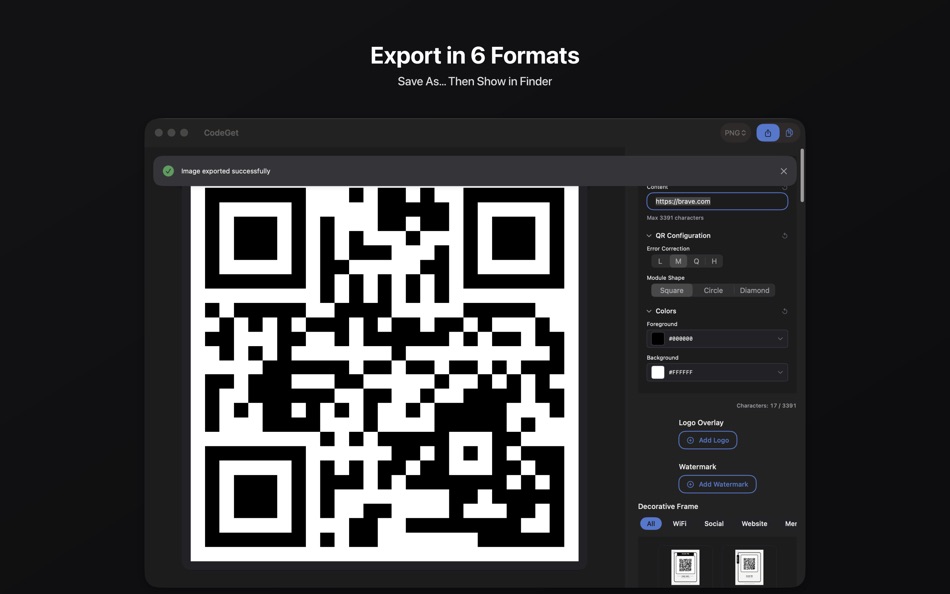950x594 pixels.
Task: Pick the second decorative frame thumbnail
Action: coord(749,567)
